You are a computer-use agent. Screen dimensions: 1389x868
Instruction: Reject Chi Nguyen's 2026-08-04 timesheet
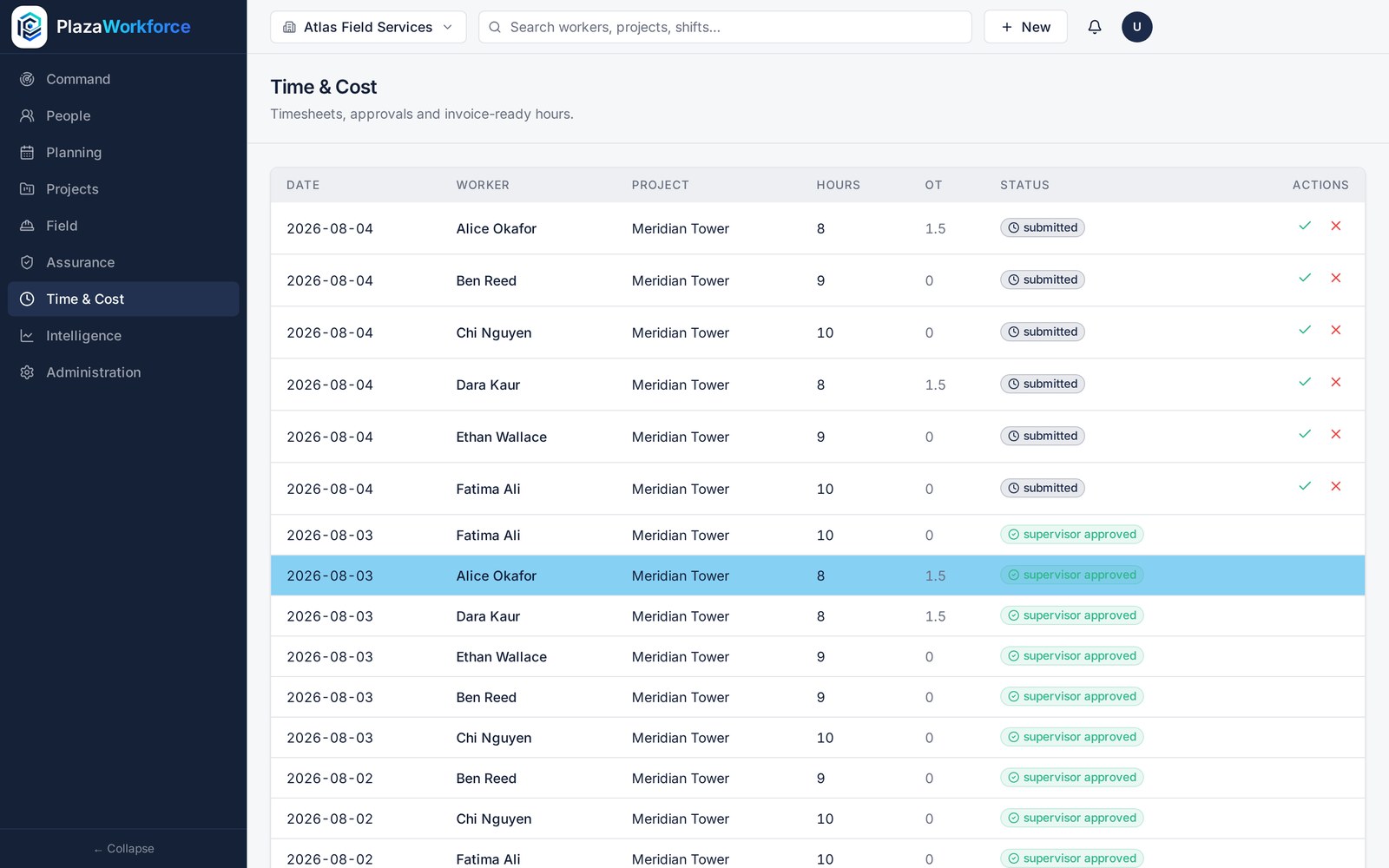click(1336, 330)
